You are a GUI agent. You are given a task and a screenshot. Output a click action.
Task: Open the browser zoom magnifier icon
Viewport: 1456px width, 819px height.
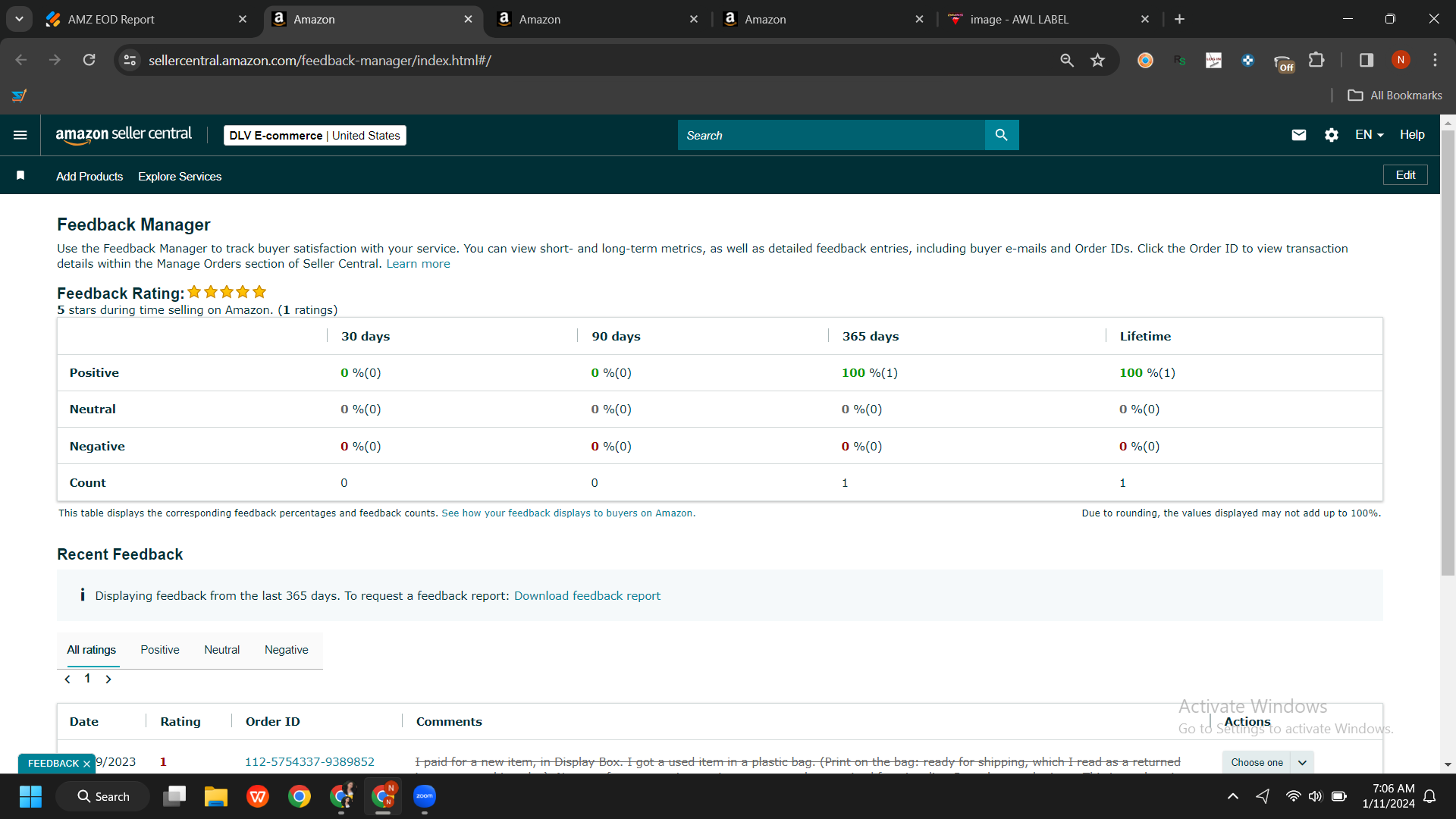(x=1066, y=60)
